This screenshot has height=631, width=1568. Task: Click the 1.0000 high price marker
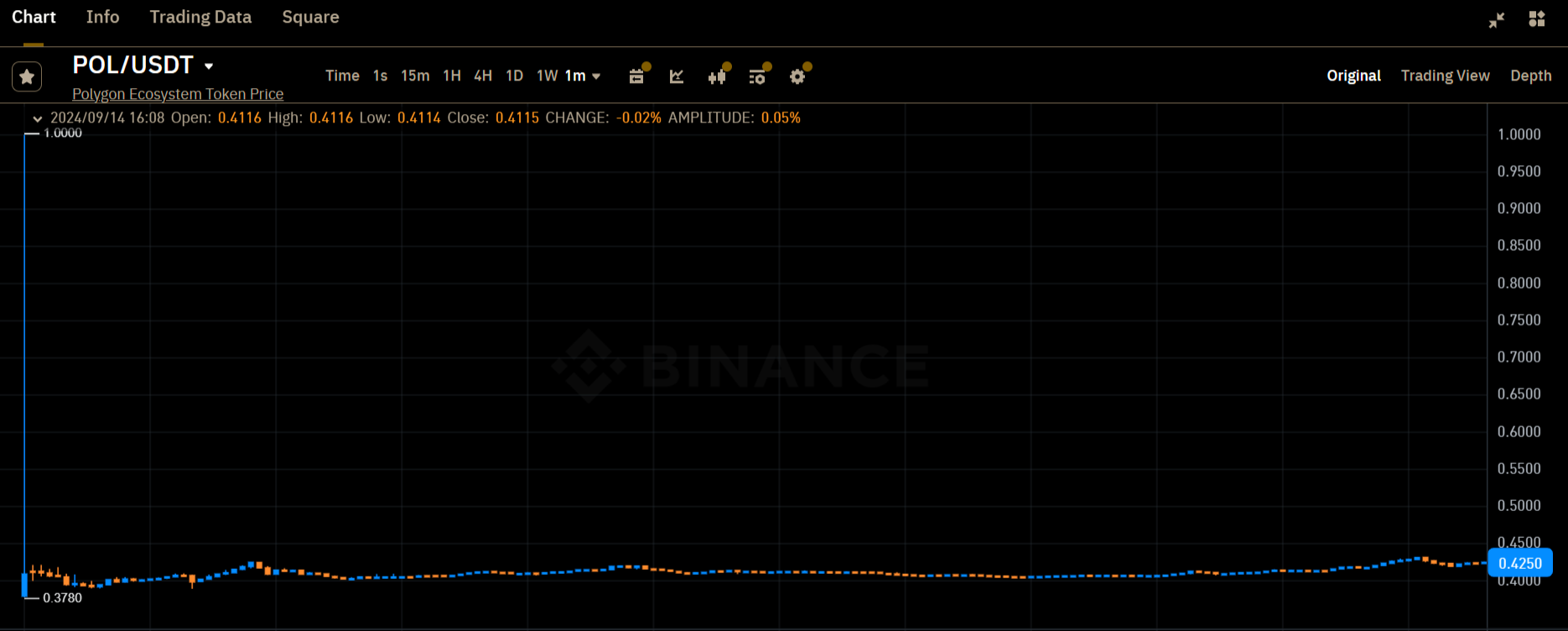63,133
